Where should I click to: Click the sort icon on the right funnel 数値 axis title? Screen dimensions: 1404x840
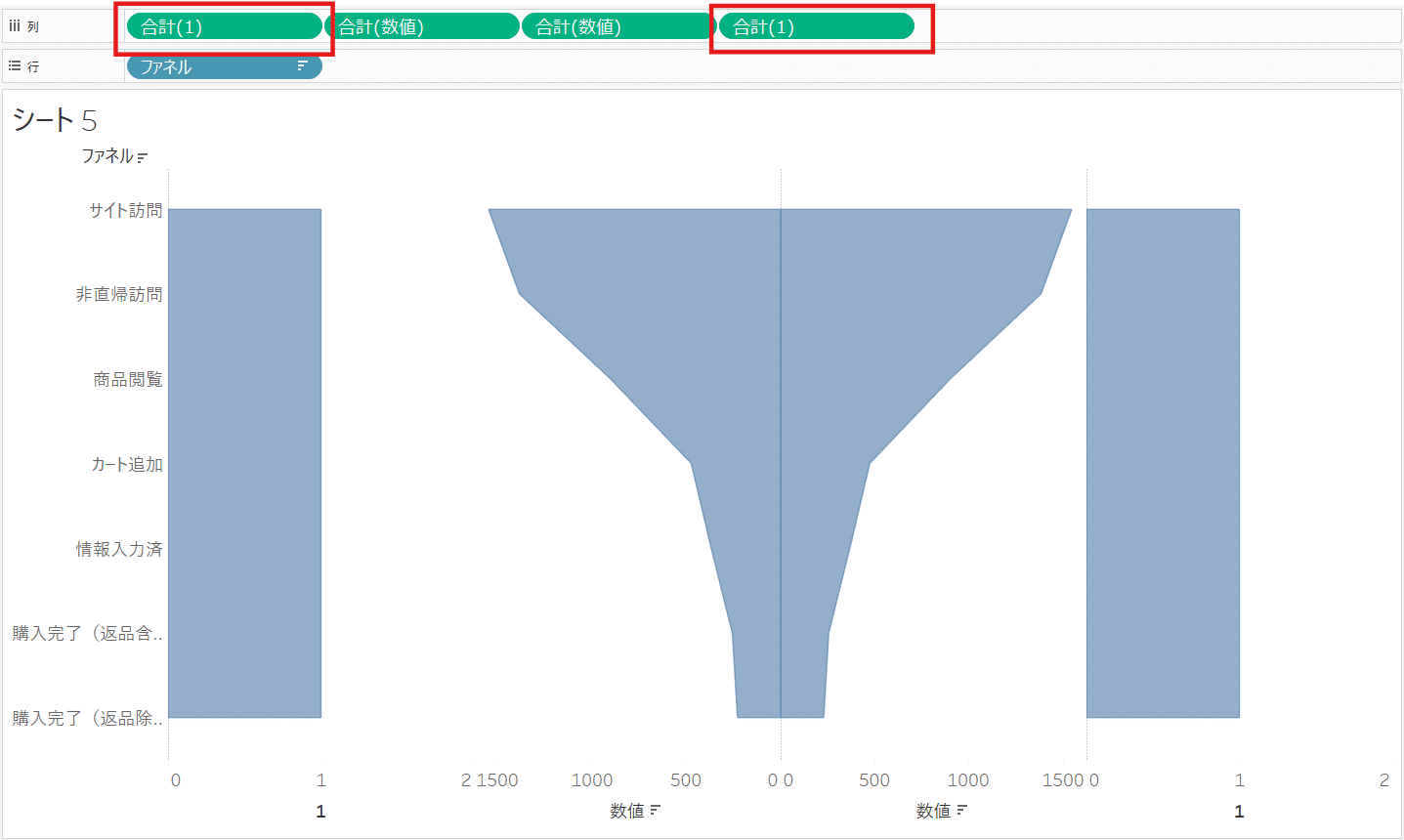pyautogui.click(x=961, y=811)
